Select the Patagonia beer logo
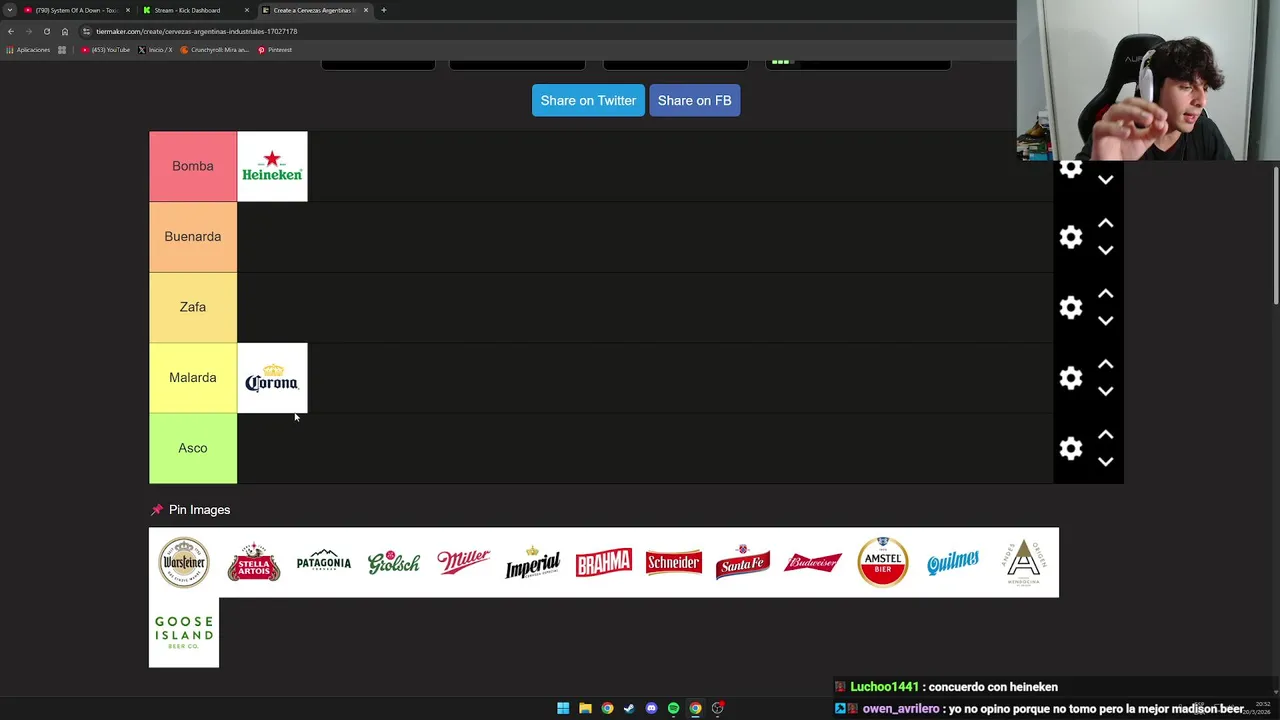Screen dimensions: 1280x720 tap(324, 562)
